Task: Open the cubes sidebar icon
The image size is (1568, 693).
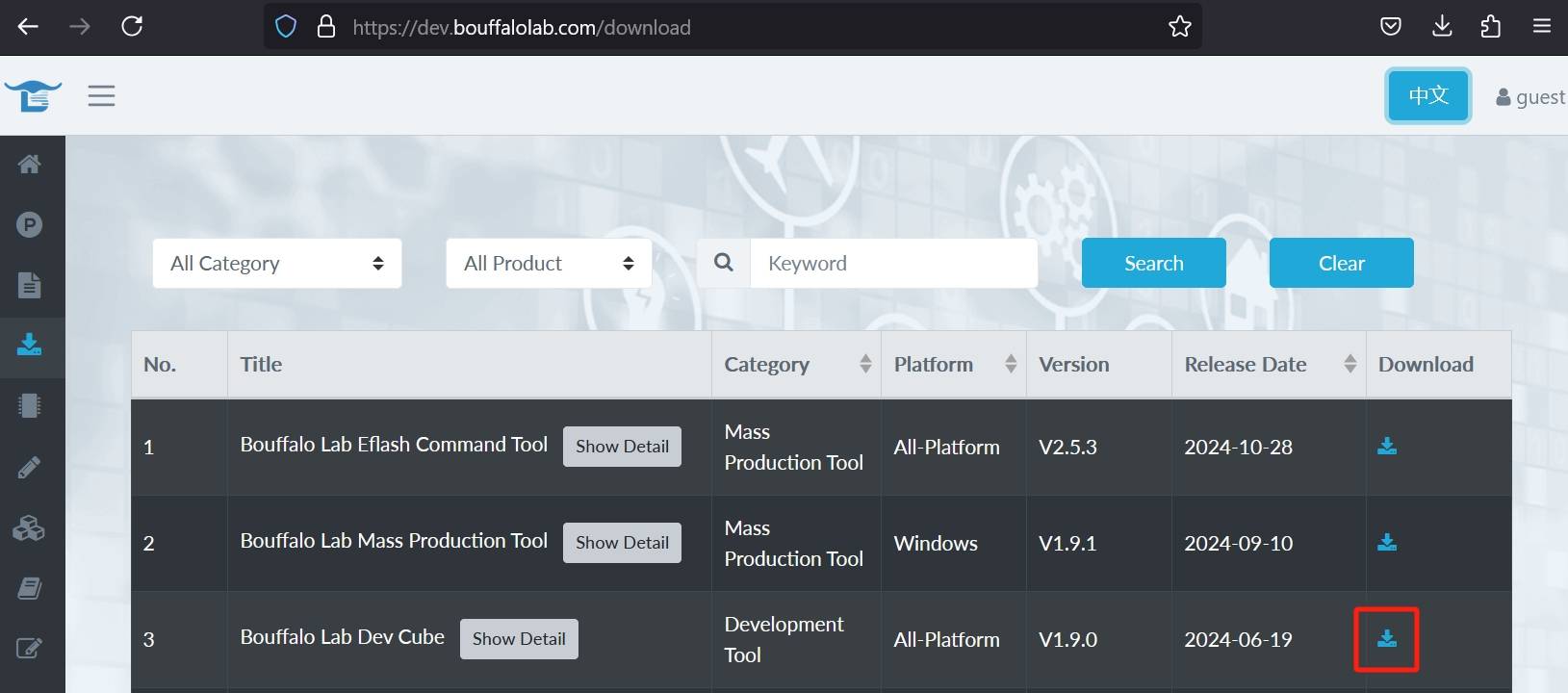Action: click(29, 527)
